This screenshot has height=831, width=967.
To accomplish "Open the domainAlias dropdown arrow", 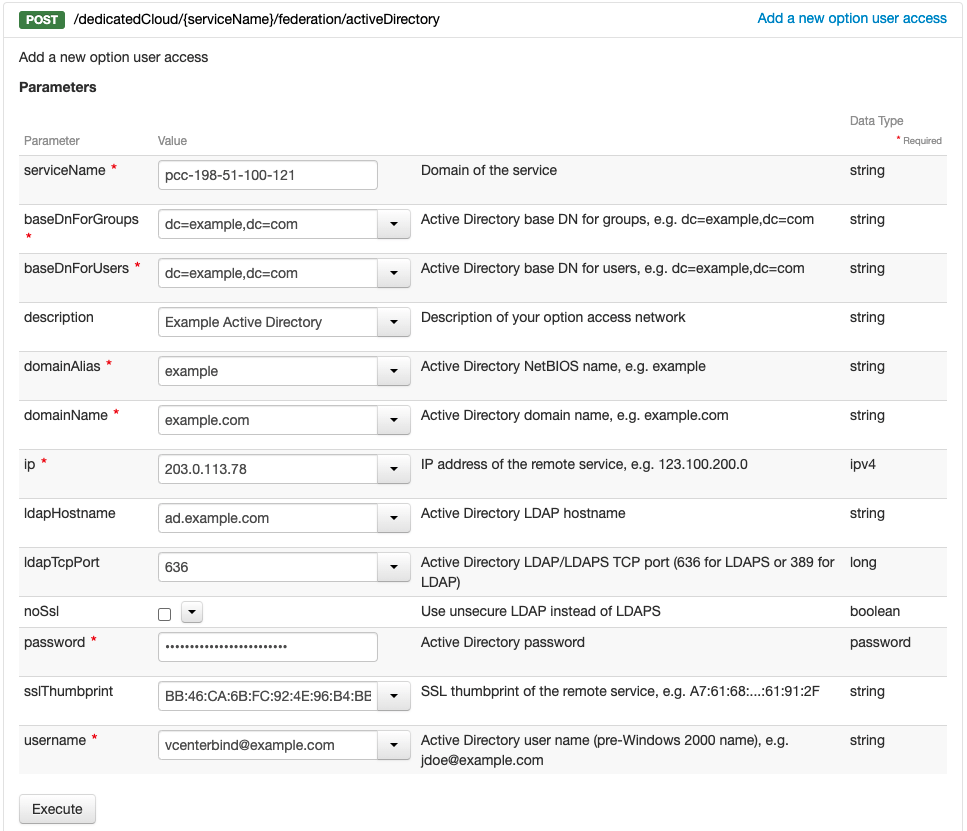I will [x=394, y=371].
